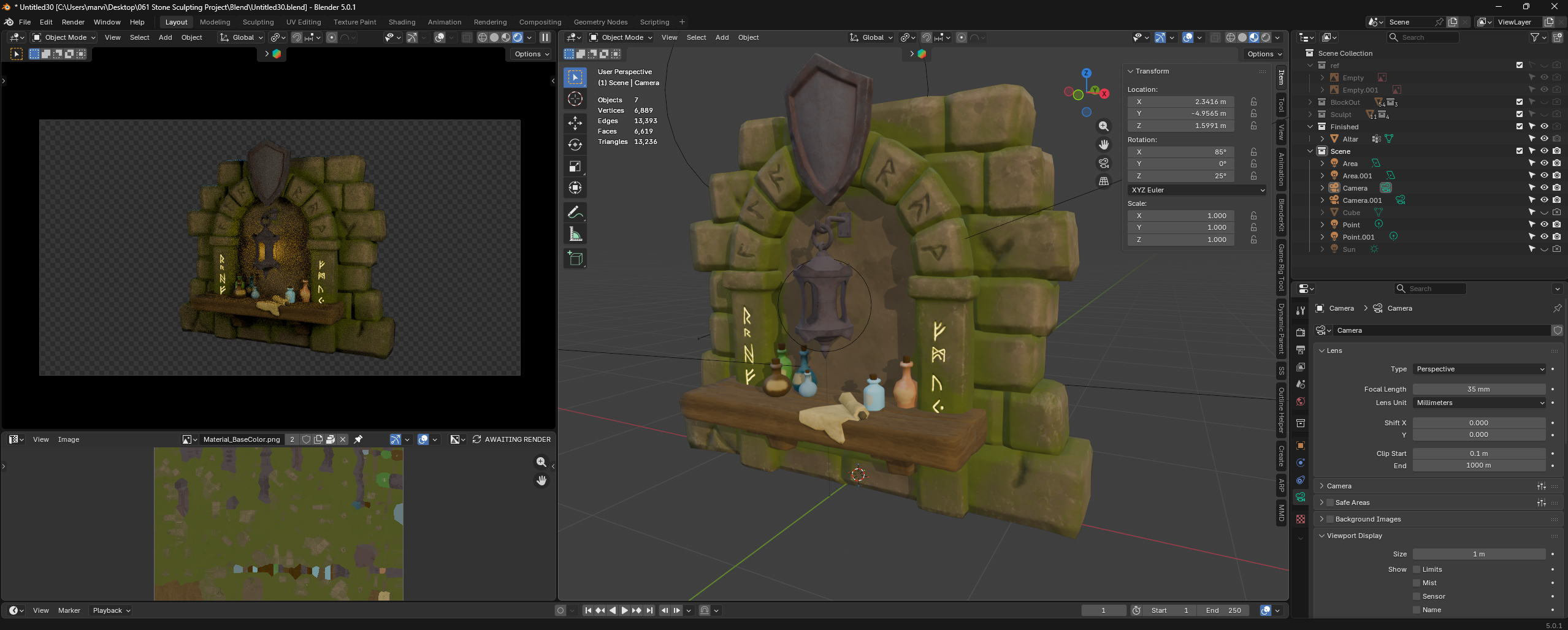This screenshot has height=630, width=1568.
Task: Select the 3D Cursor tool
Action: point(575,99)
